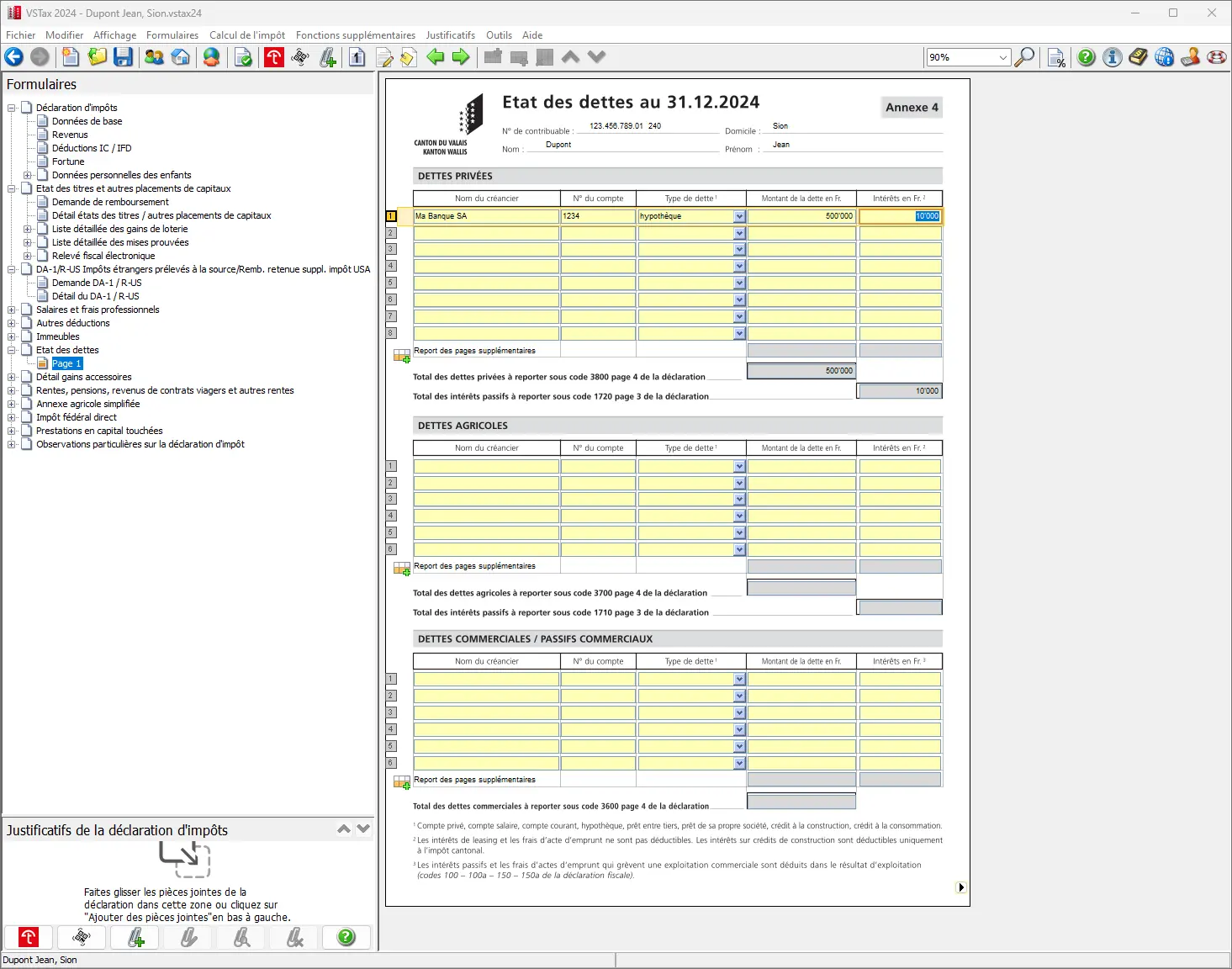This screenshot has width=1232, height=969.
Task: Click the 500'000 debt amount field
Action: coord(801,216)
